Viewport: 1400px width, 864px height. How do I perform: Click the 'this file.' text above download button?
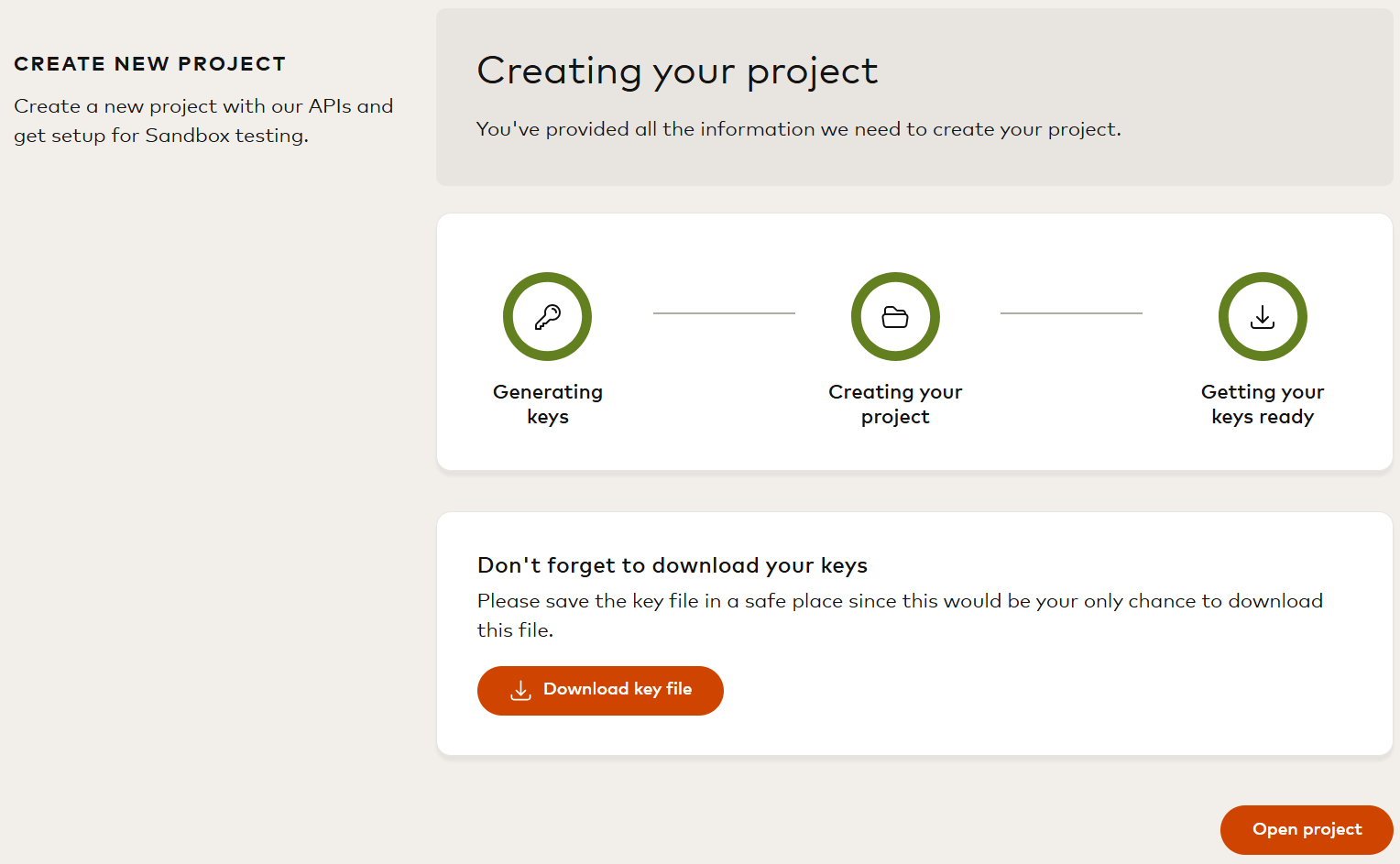click(515, 630)
